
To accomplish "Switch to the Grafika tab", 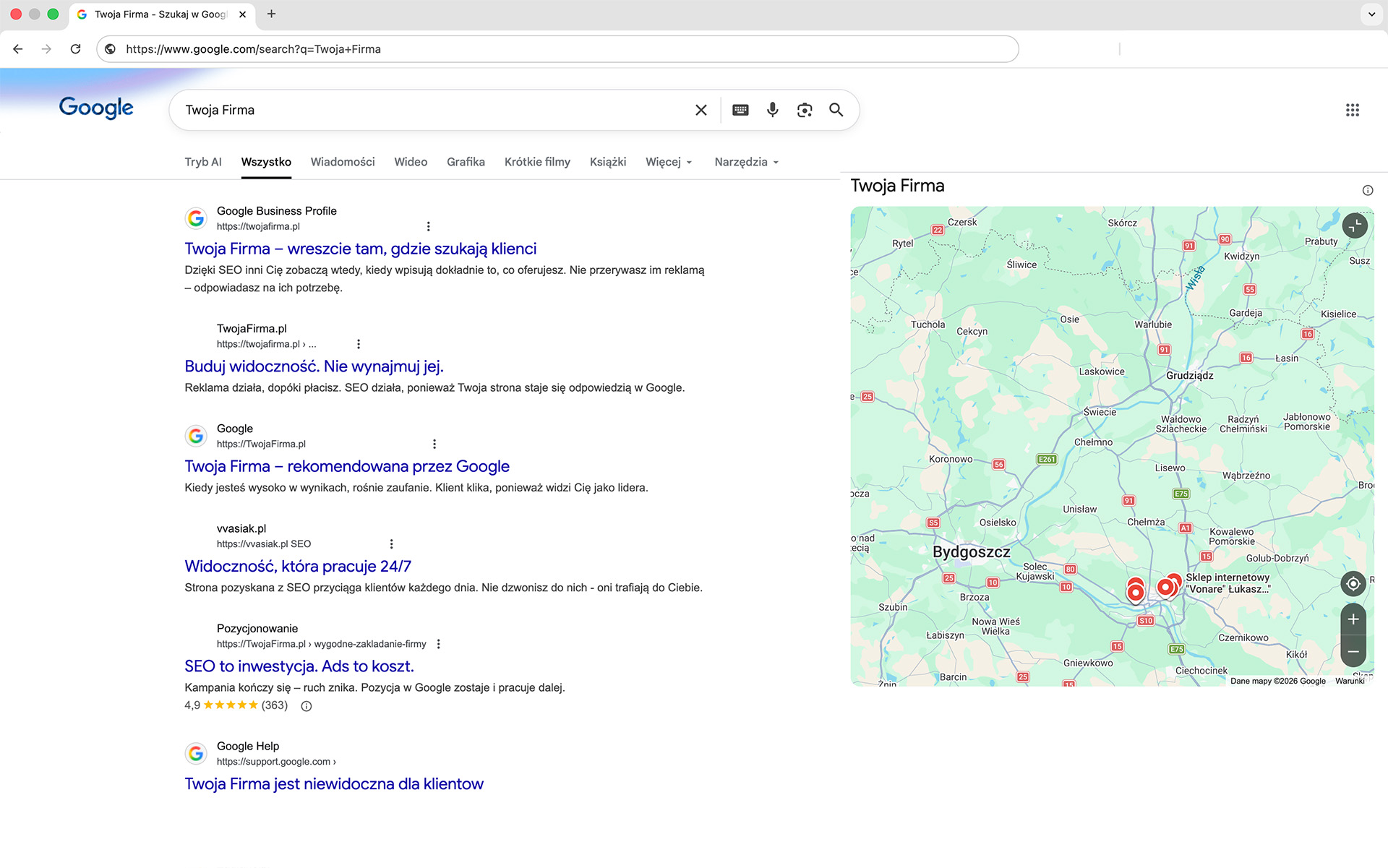I will click(466, 162).
